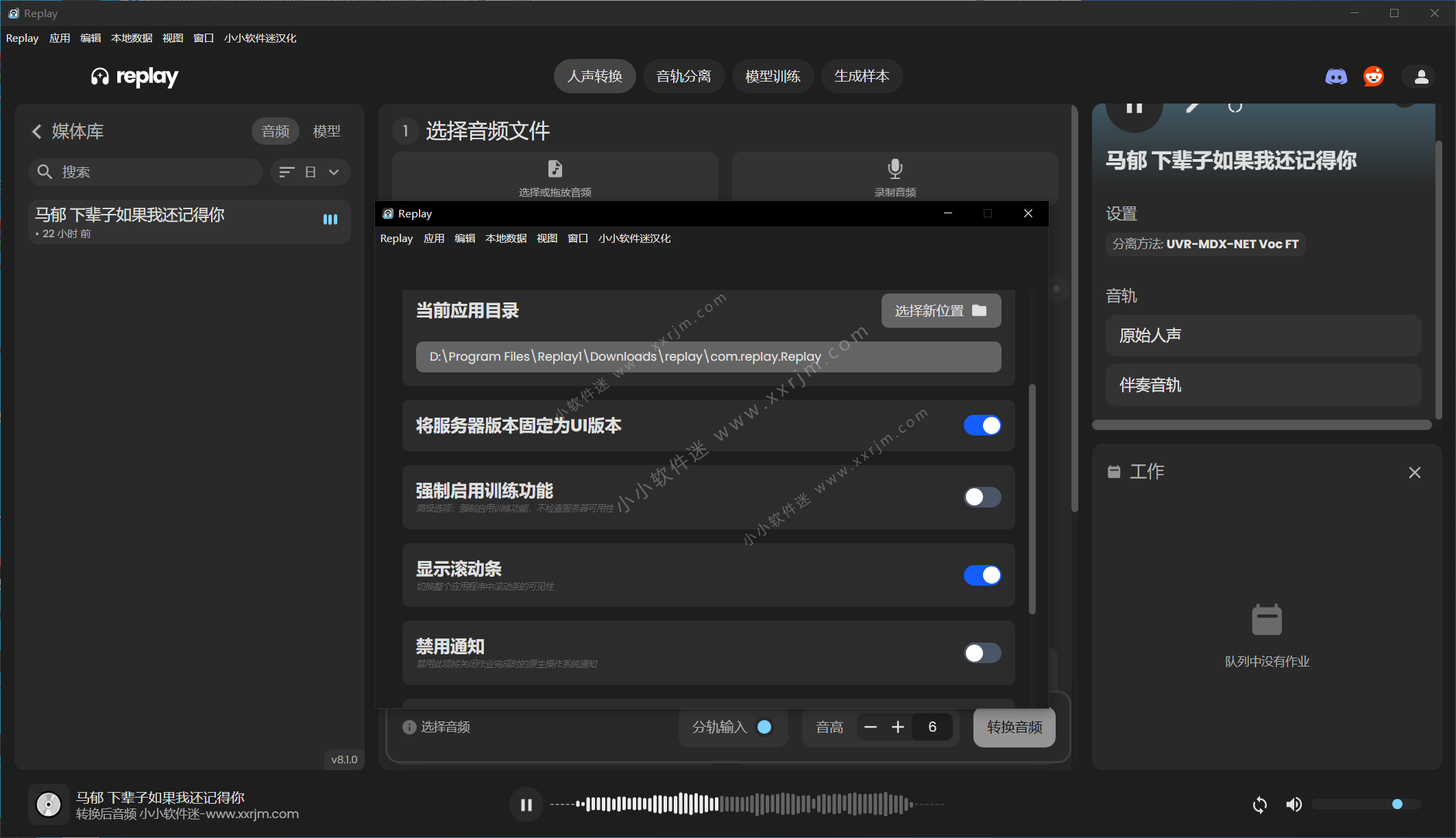Image resolution: width=1456 pixels, height=838 pixels.
Task: Open the user account icon
Action: click(x=1421, y=77)
